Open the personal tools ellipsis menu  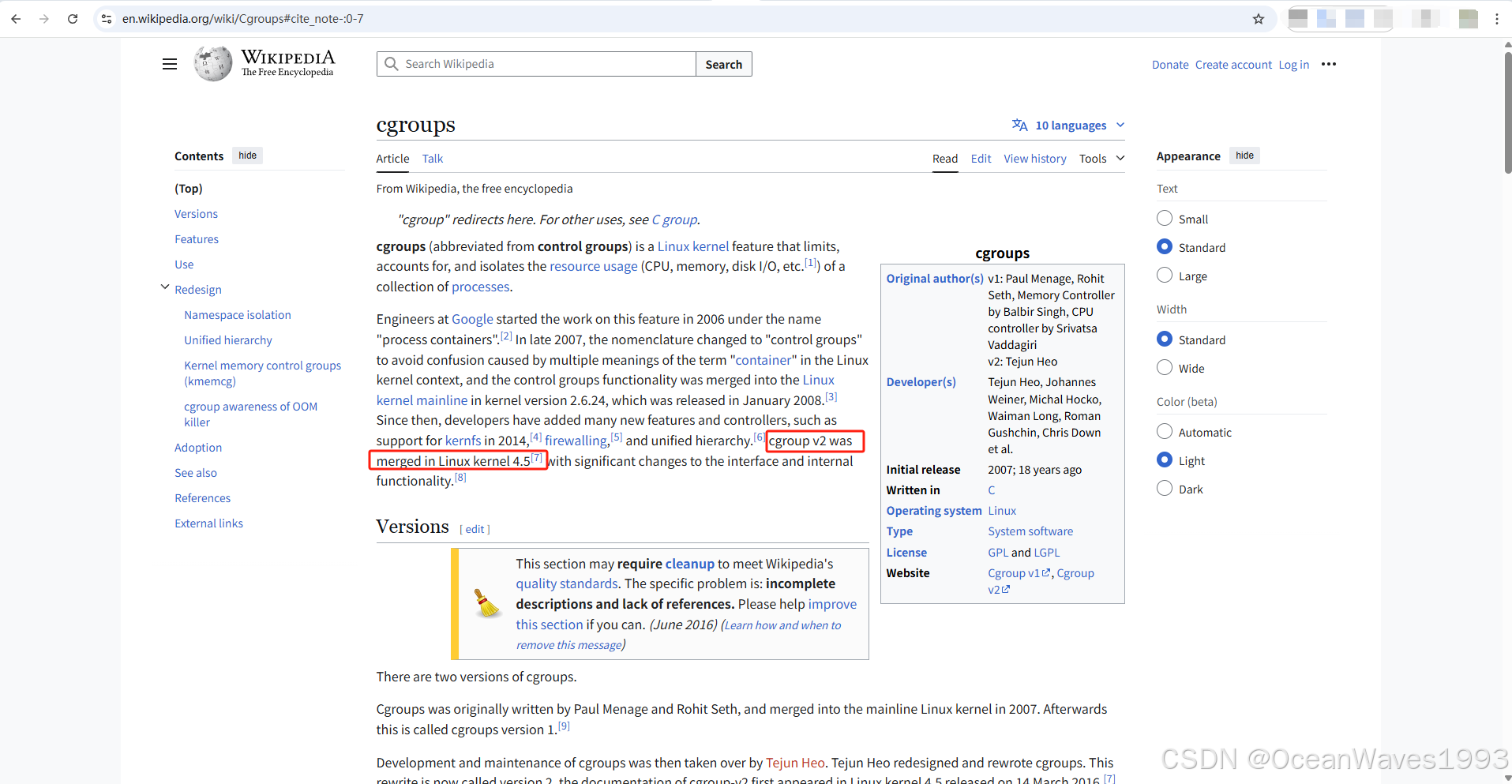pos(1329,64)
